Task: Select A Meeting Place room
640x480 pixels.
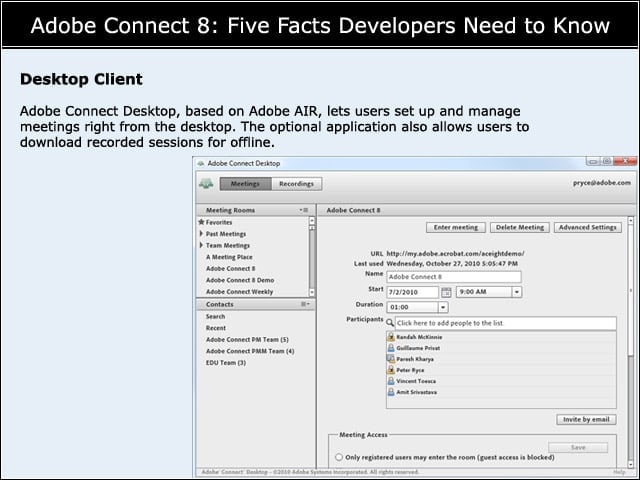Action: click(229, 257)
